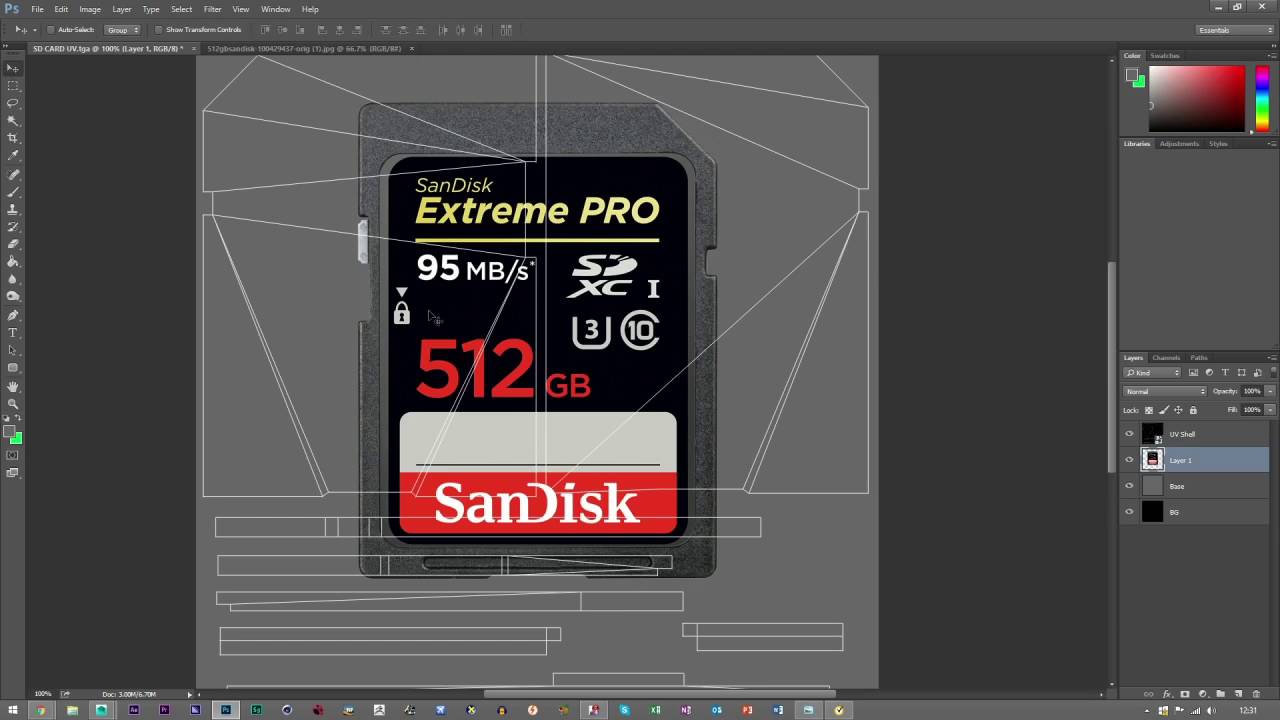Select the Pen tool
The width and height of the screenshot is (1280, 720).
point(13,315)
